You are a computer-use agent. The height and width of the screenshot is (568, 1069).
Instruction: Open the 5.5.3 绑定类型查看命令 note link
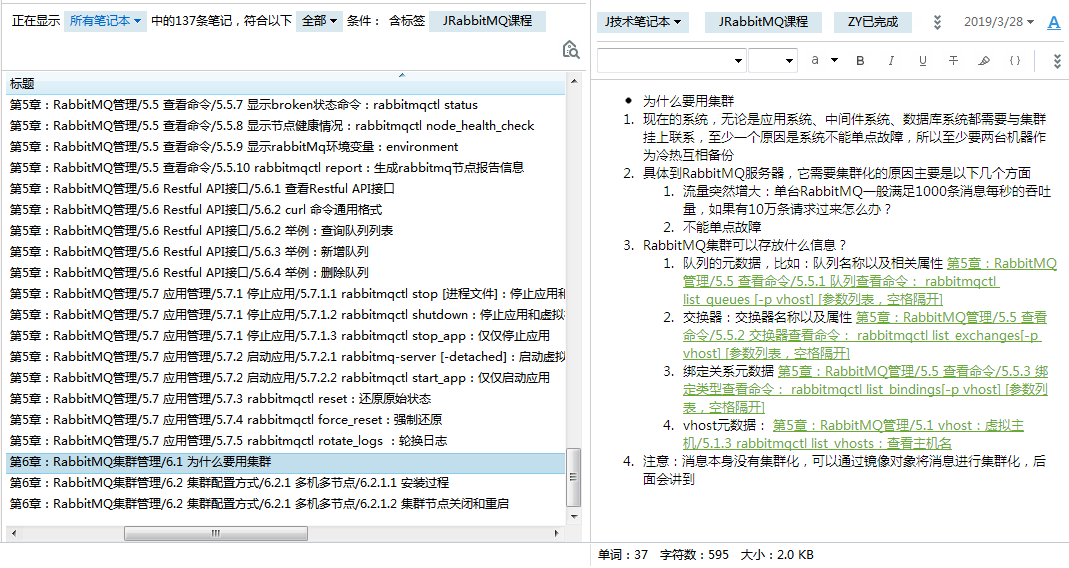pos(865,389)
